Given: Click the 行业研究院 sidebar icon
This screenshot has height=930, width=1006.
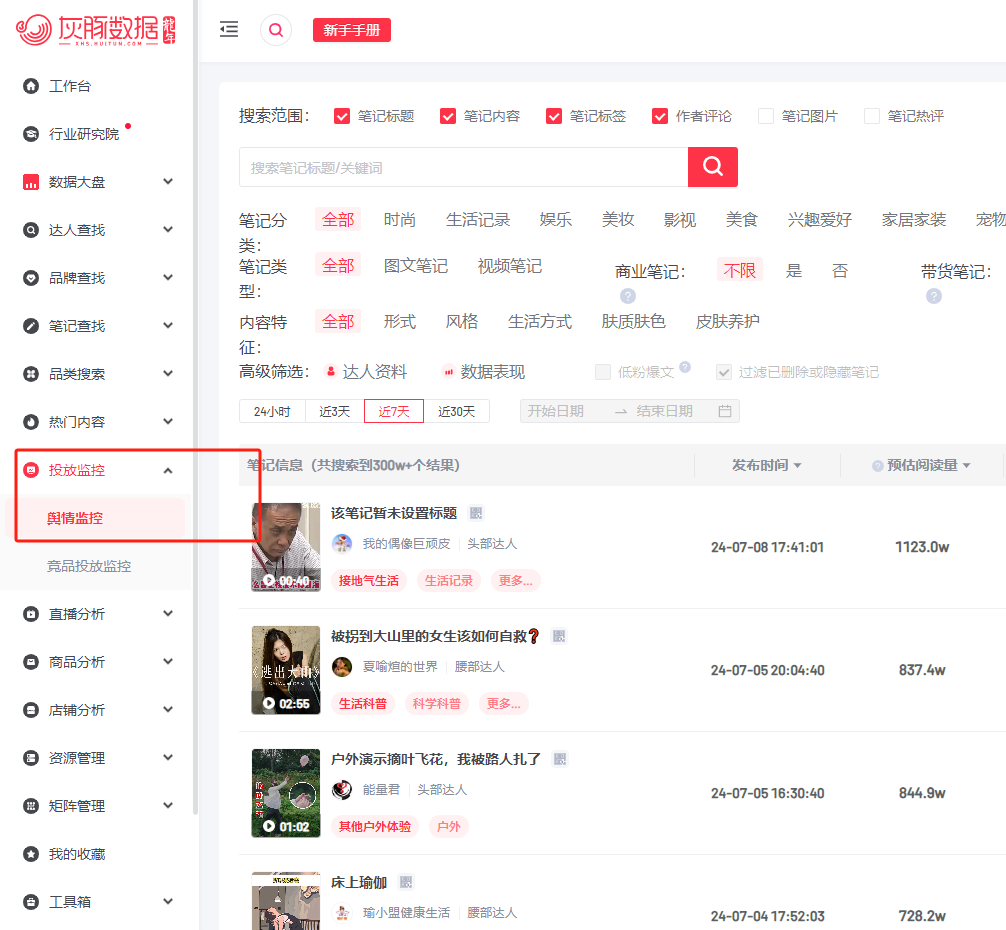Looking at the screenshot, I should [x=31, y=134].
